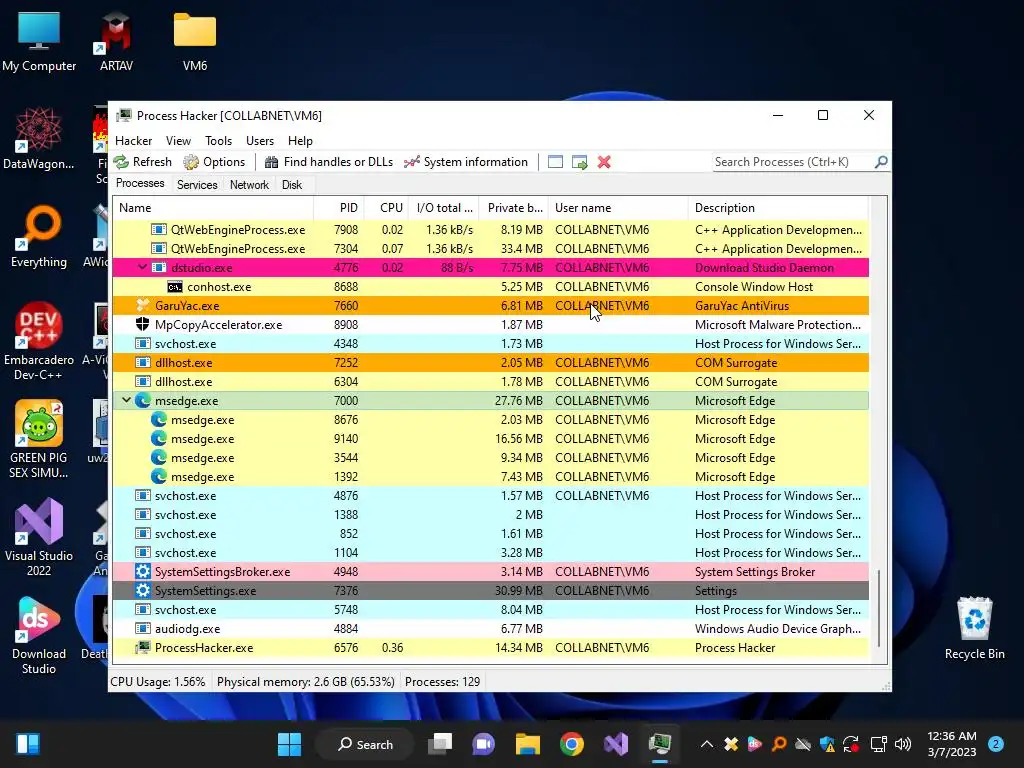Screen dimensions: 1024x768
Task: Open the Everything desktop shortcut
Action: click(x=39, y=236)
